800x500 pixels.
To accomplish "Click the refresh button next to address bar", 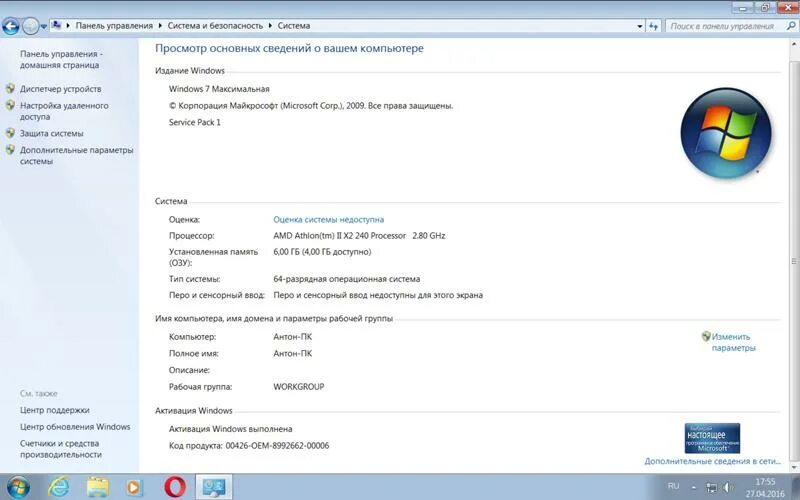I will (654, 26).
